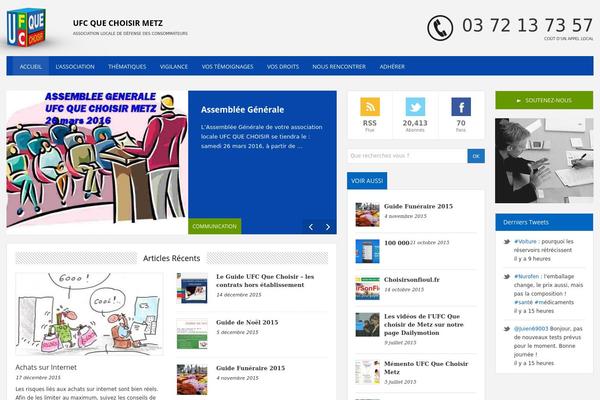Open the Twitter followers icon
The height and width of the screenshot is (400, 600).
[415, 107]
